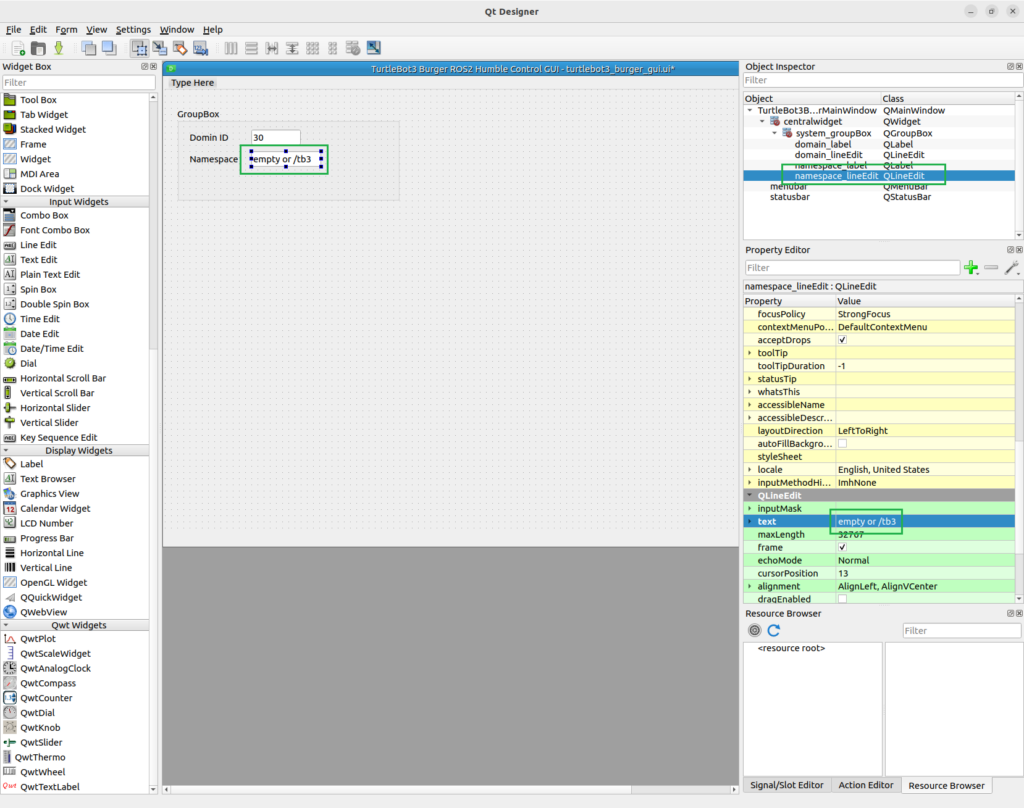This screenshot has width=1024, height=808.
Task: Select the QwtPlot widget
Action: click(x=38, y=639)
